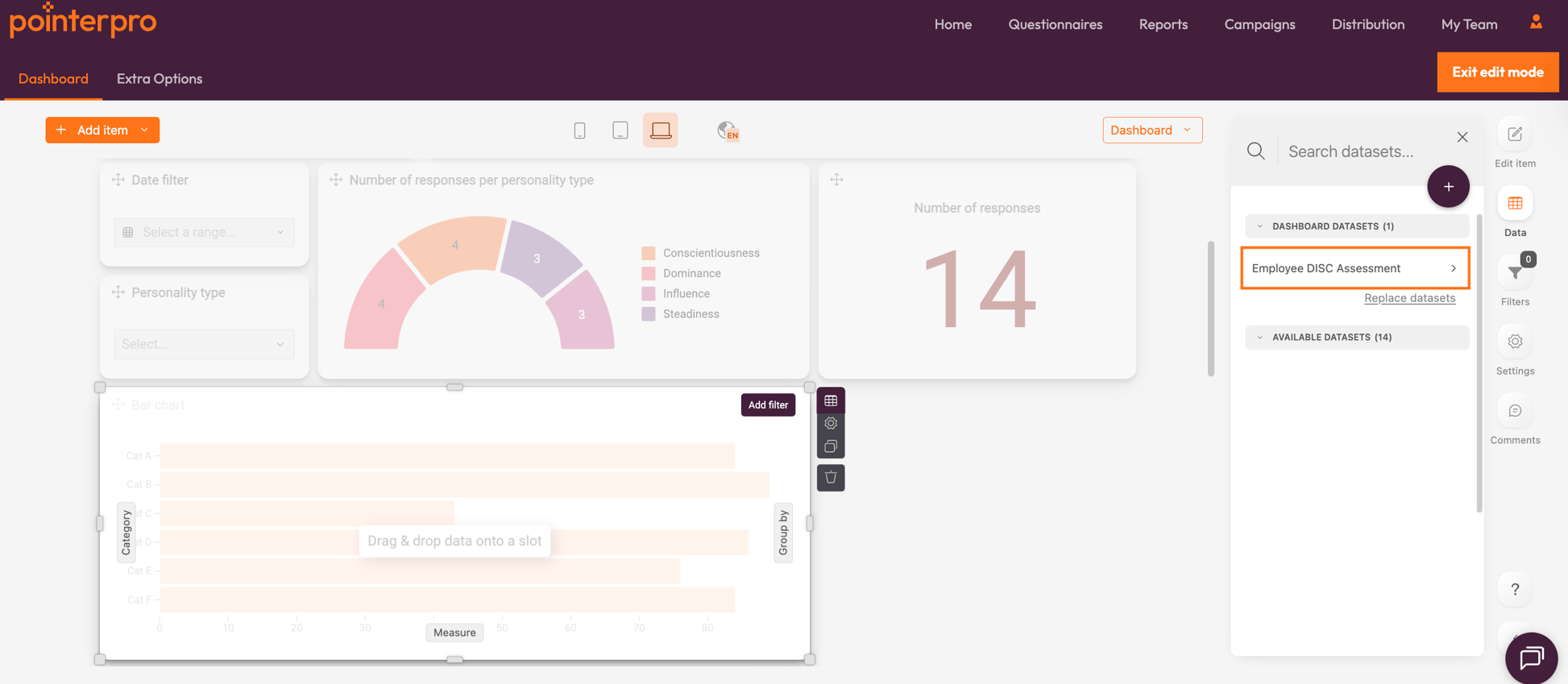Open the bar chart item settings gear
The image size is (1568, 684).
(x=831, y=424)
